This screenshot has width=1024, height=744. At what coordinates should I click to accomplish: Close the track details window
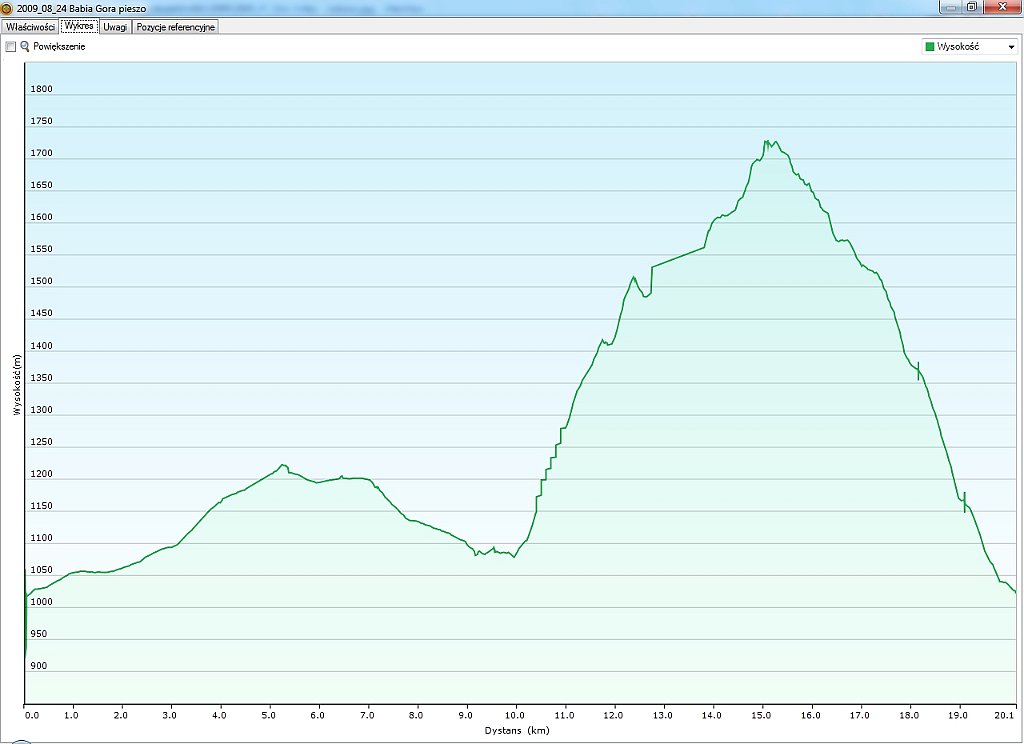click(999, 7)
